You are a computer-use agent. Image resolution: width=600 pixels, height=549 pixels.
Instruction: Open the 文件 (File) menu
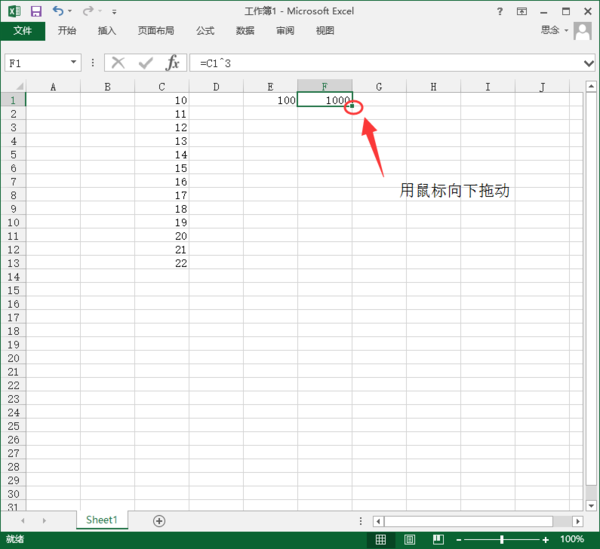22,31
